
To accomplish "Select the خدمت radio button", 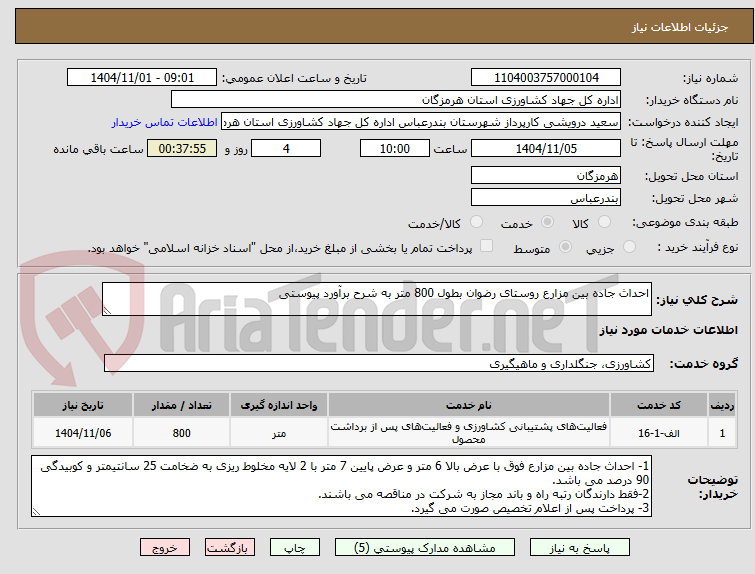I will click(x=547, y=222).
